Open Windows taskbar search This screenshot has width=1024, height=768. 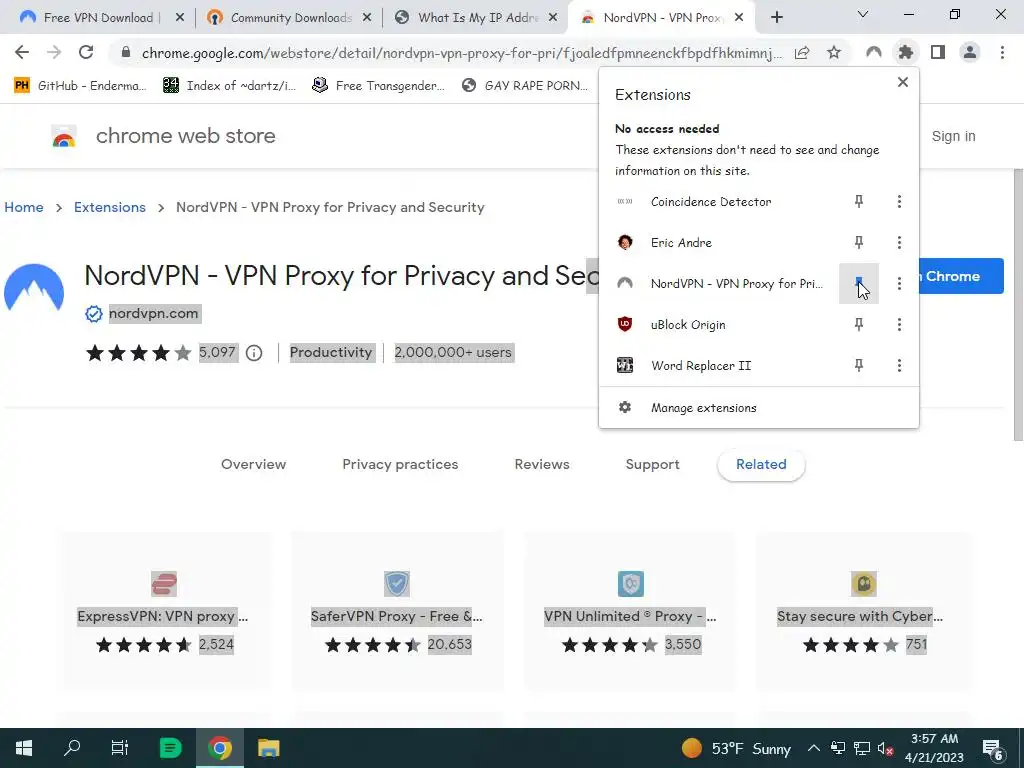click(72, 748)
